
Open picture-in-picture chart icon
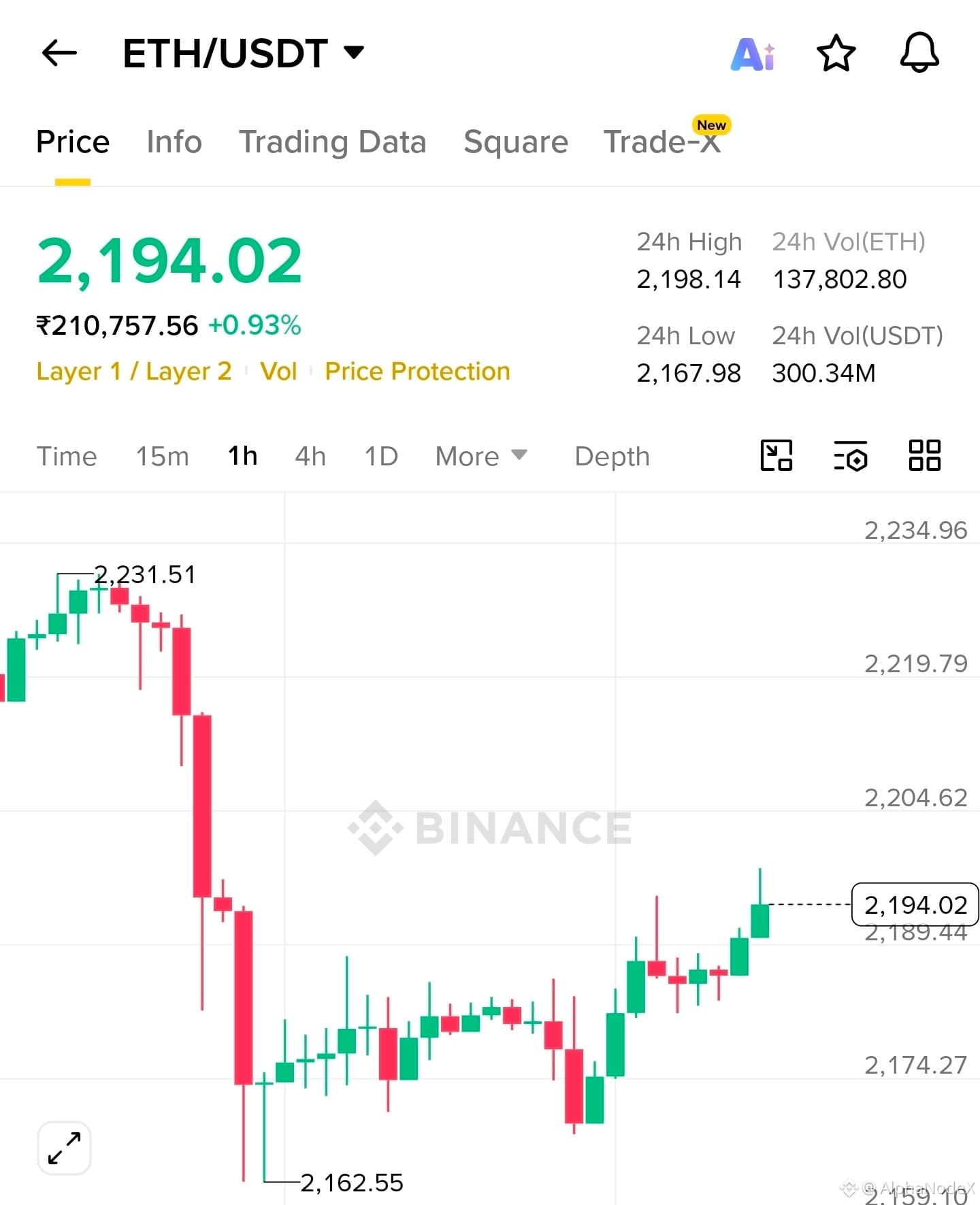777,455
